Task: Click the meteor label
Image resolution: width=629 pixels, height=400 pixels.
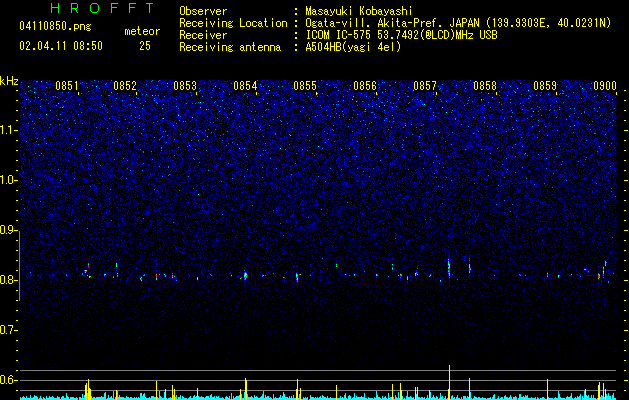Action: coord(142,31)
